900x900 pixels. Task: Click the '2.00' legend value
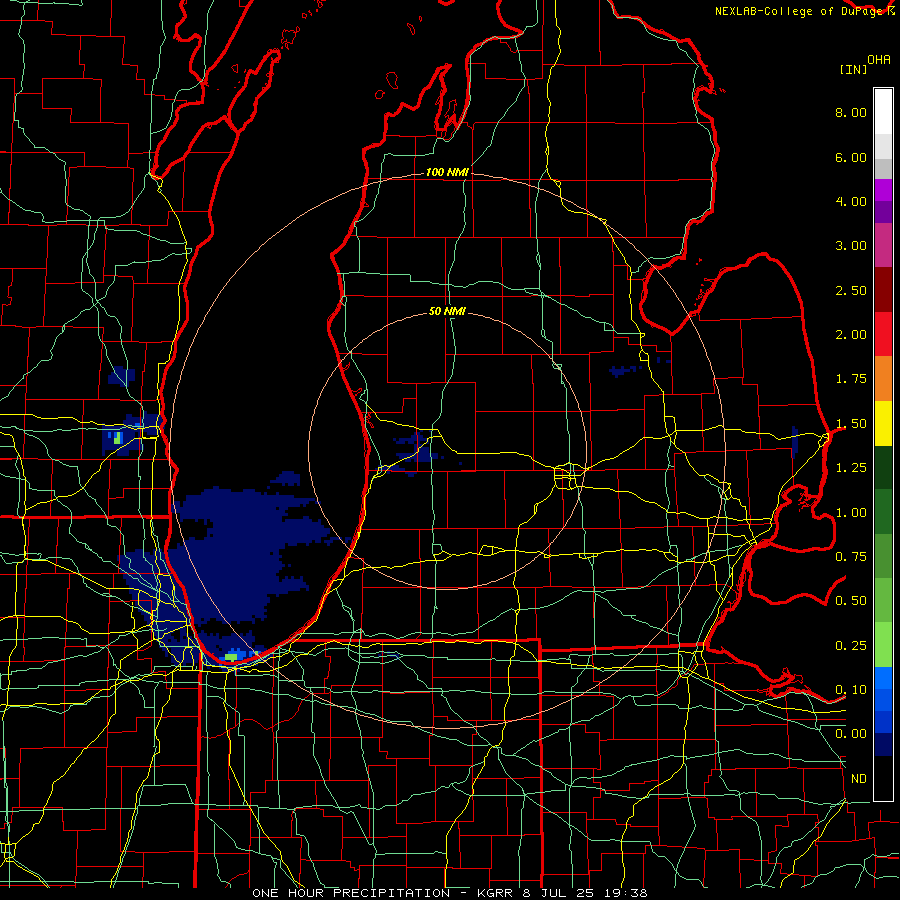[x=851, y=335]
